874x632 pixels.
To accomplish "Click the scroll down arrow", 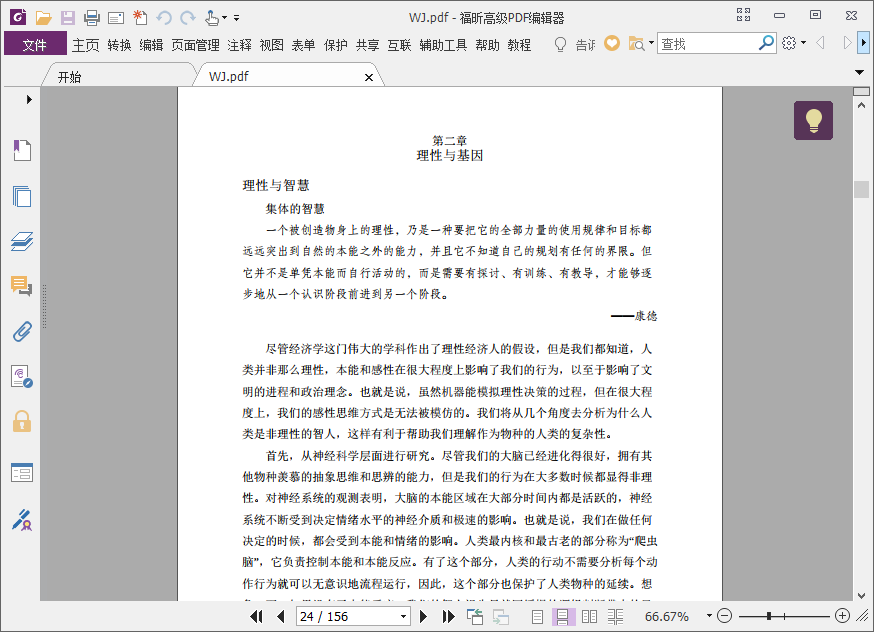I will click(861, 595).
